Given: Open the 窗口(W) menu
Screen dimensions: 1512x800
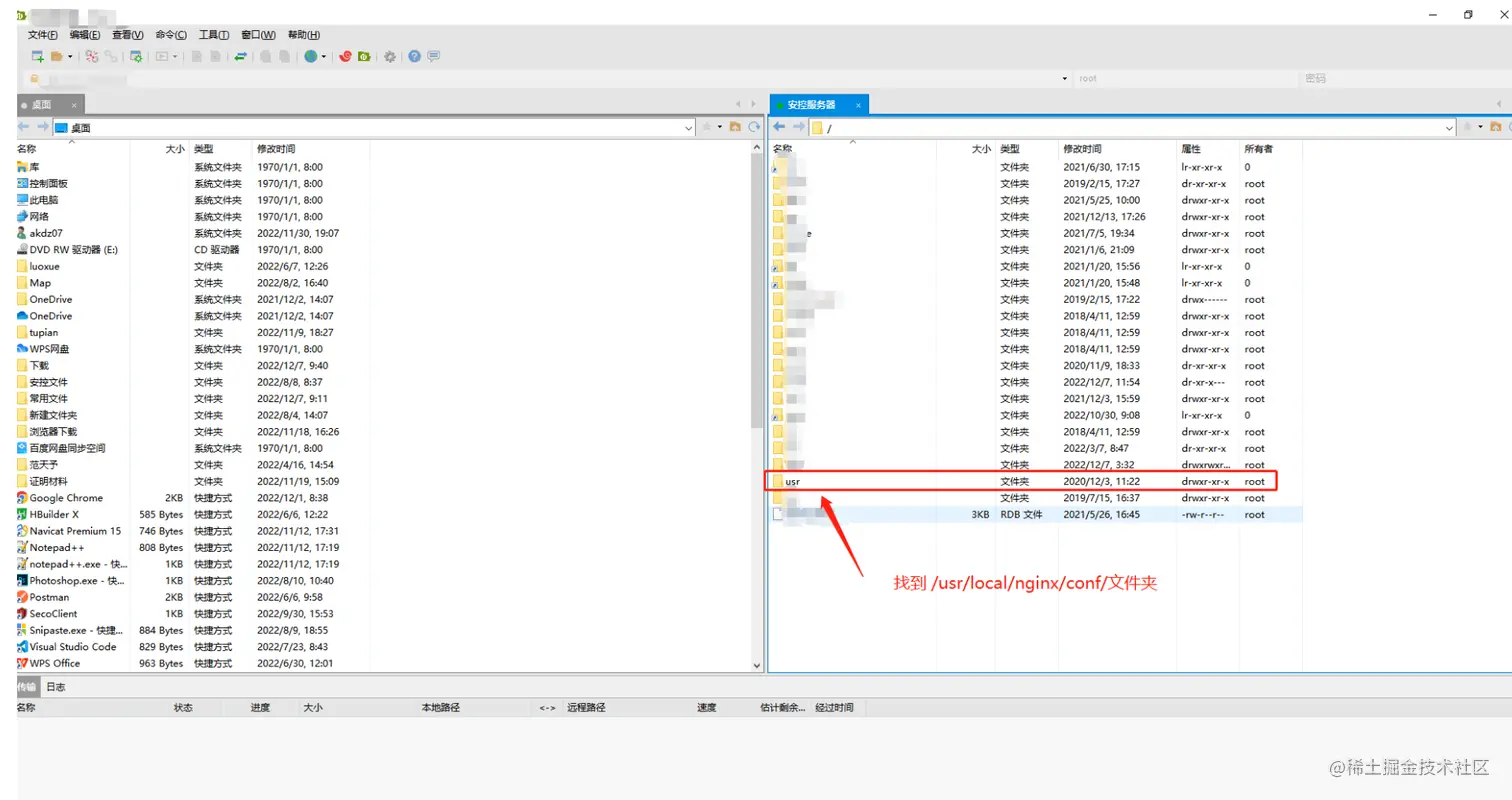Looking at the screenshot, I should 258,35.
